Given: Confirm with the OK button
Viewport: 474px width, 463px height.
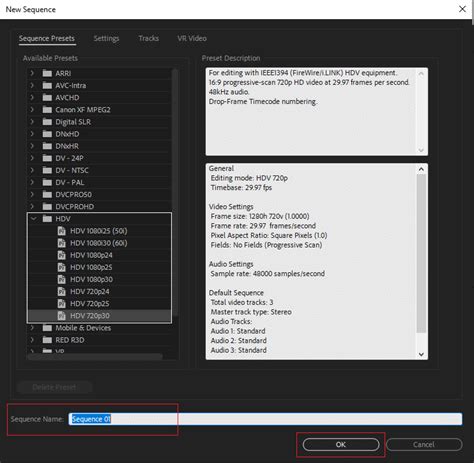Looking at the screenshot, I should click(341, 444).
